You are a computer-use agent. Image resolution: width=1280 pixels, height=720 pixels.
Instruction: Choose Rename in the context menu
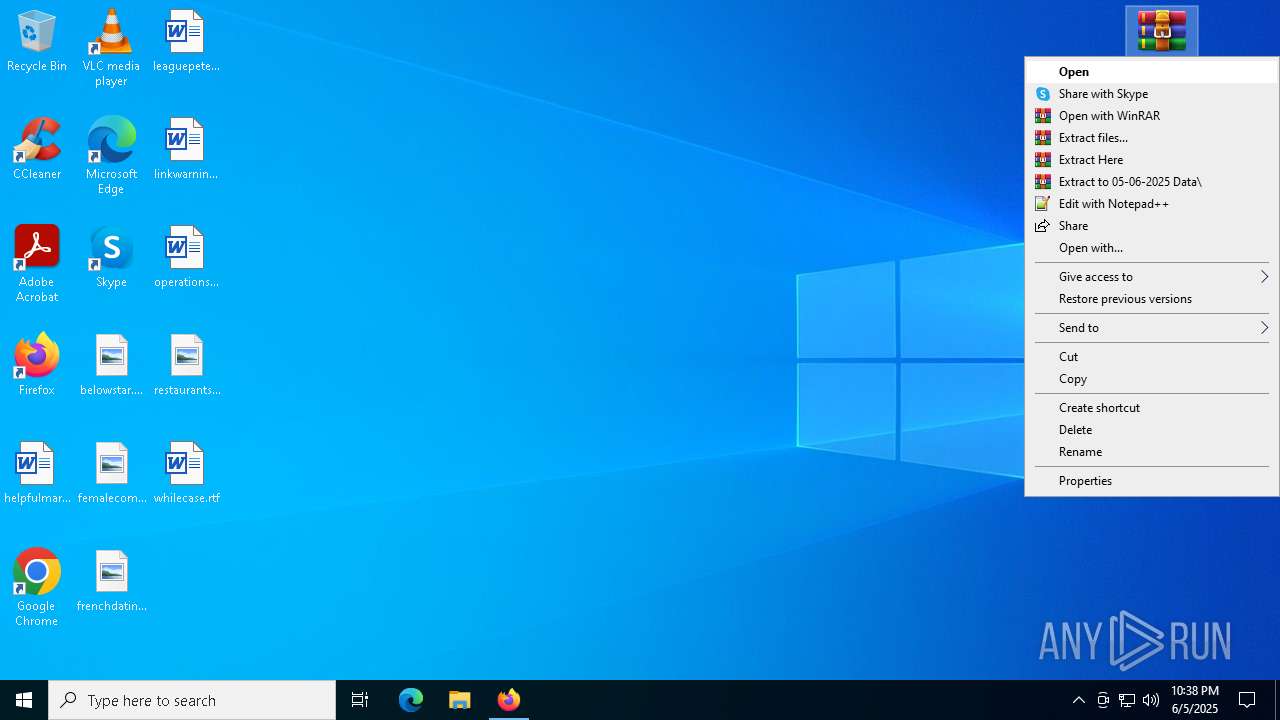click(1152, 452)
